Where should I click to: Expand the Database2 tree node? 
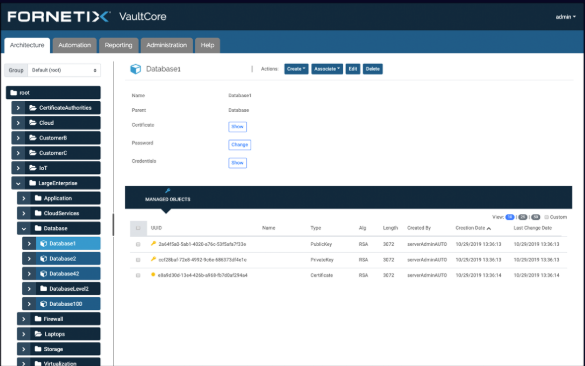point(29,259)
